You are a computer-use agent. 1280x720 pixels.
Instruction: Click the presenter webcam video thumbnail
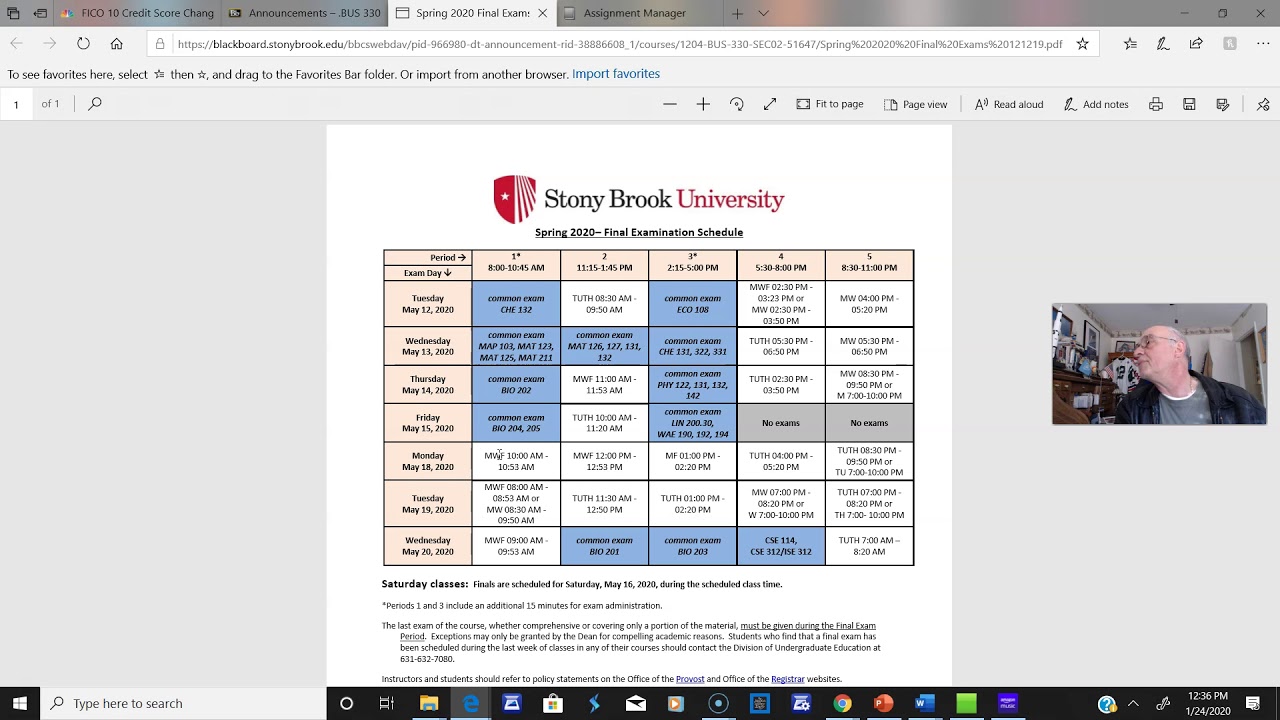[1159, 365]
